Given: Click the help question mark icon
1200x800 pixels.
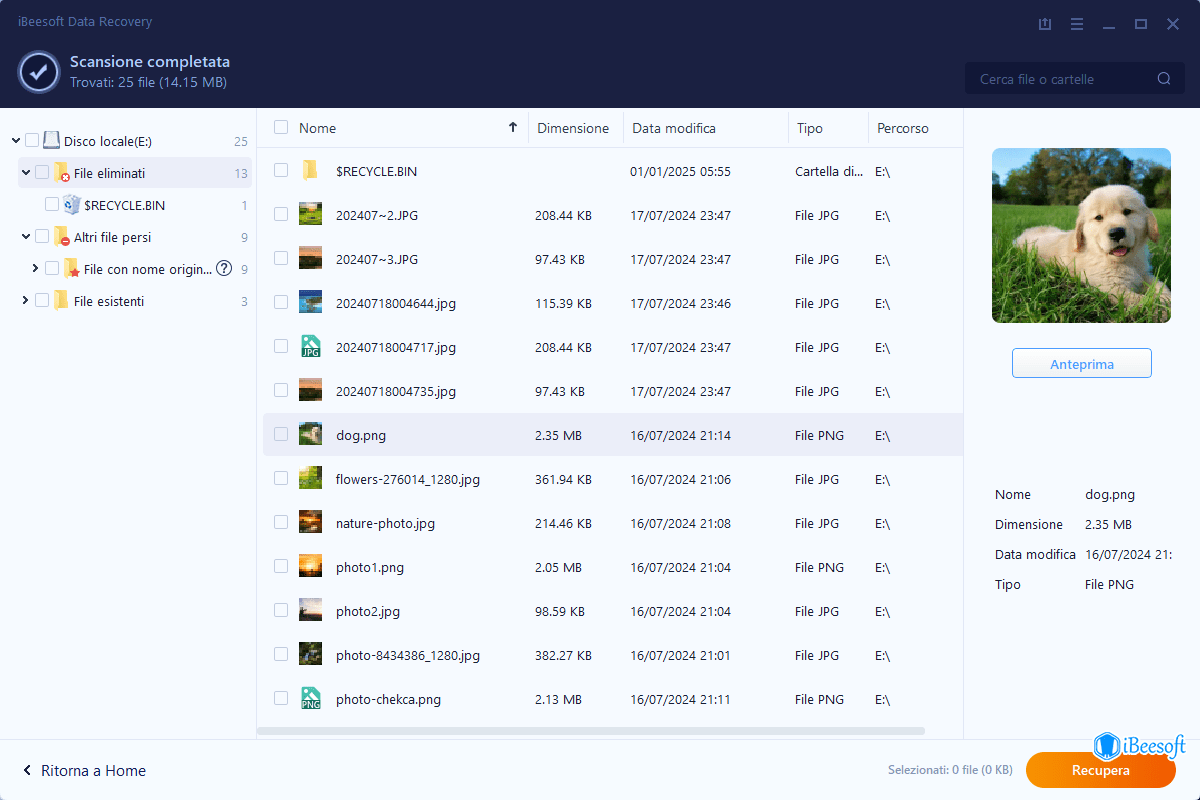Looking at the screenshot, I should [x=224, y=268].
